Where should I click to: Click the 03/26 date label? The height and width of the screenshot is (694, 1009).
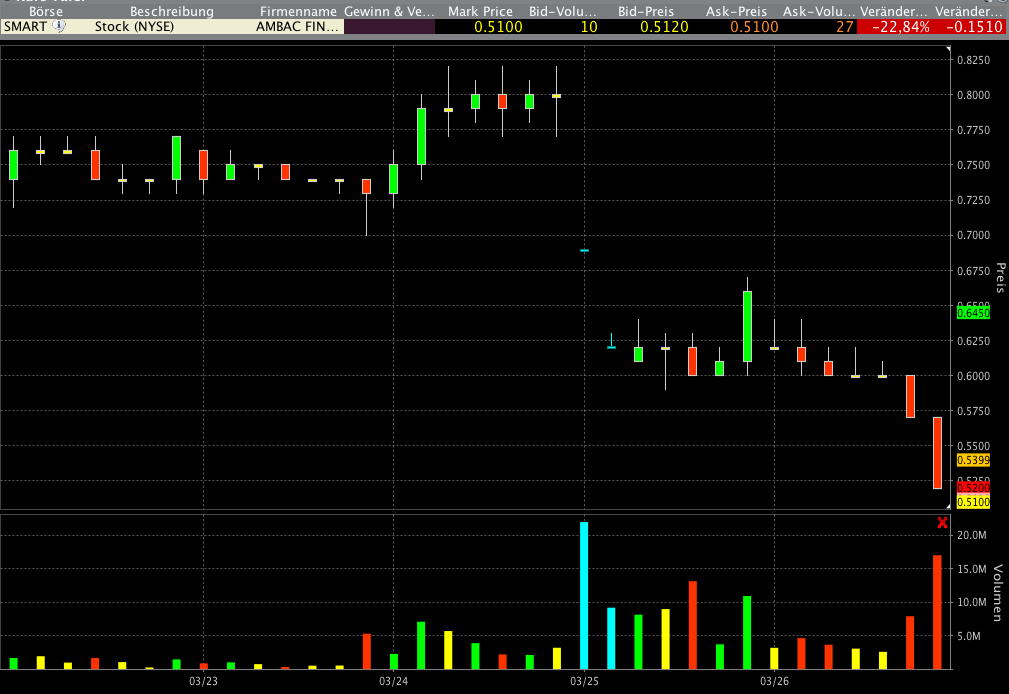point(774,681)
